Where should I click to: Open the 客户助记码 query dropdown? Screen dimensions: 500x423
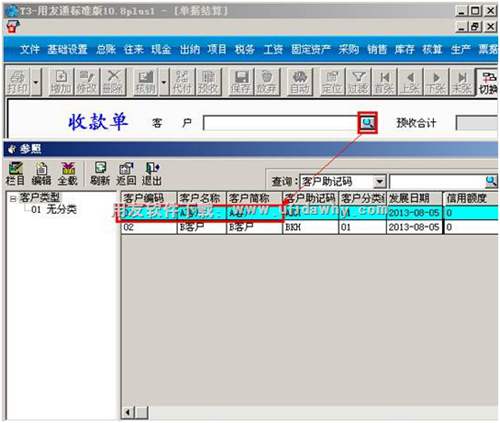click(379, 182)
